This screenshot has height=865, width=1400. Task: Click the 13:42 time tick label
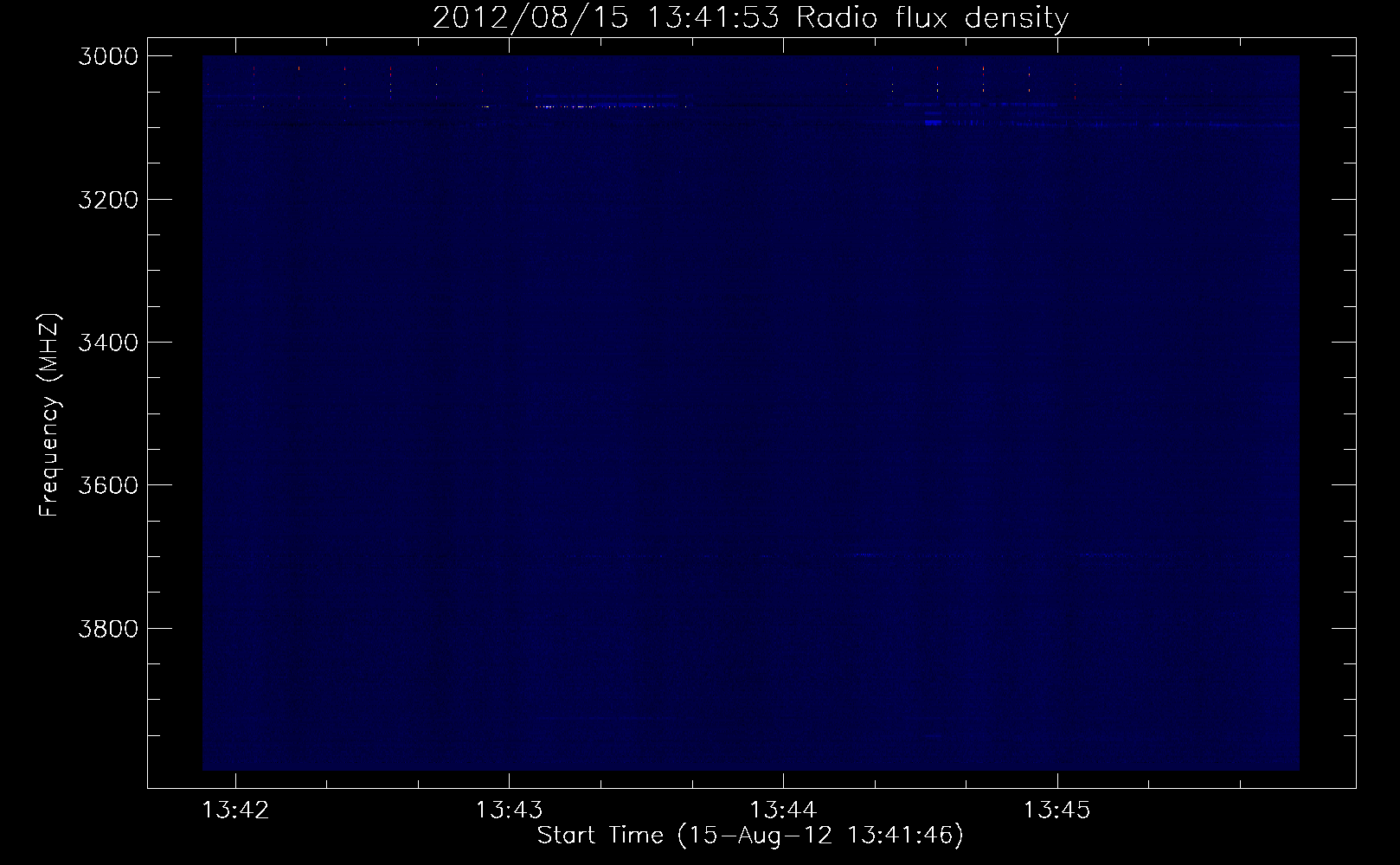coord(235,810)
